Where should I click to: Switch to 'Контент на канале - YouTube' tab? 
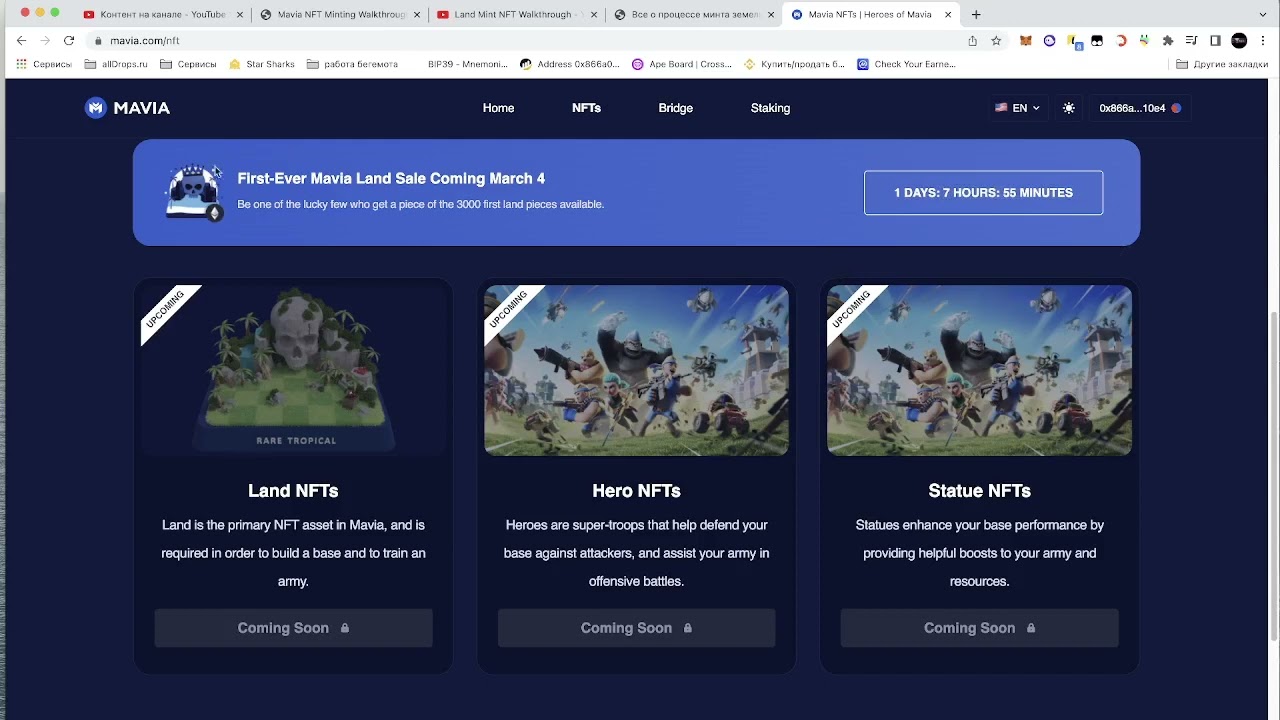pyautogui.click(x=164, y=14)
